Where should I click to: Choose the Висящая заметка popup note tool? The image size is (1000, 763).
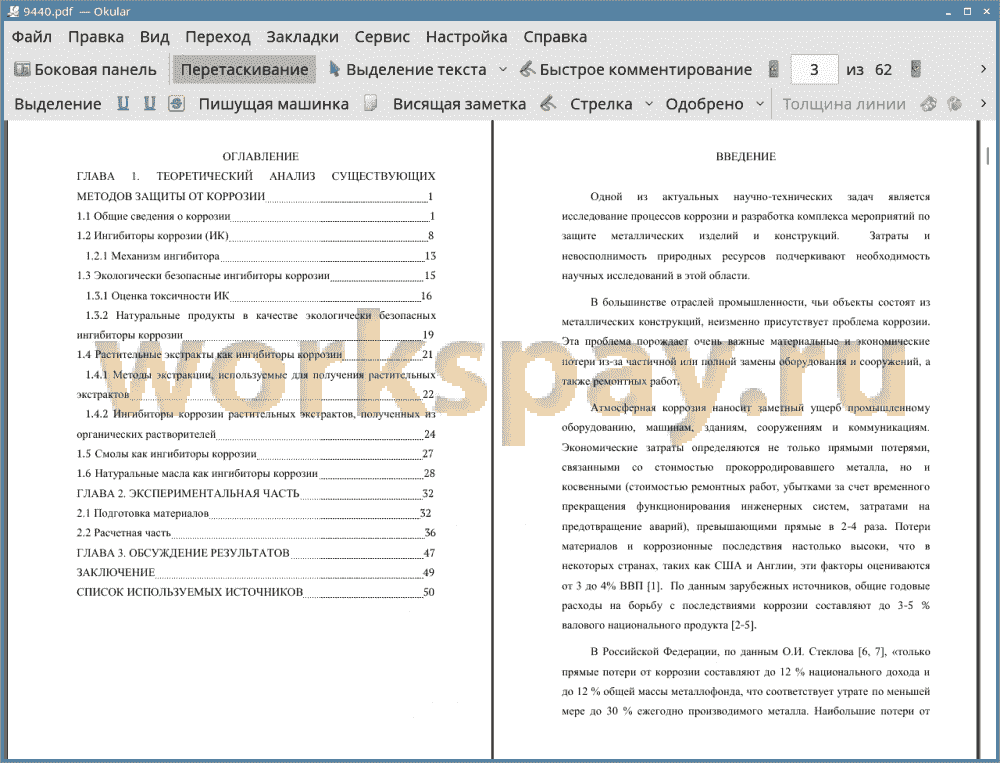point(459,104)
